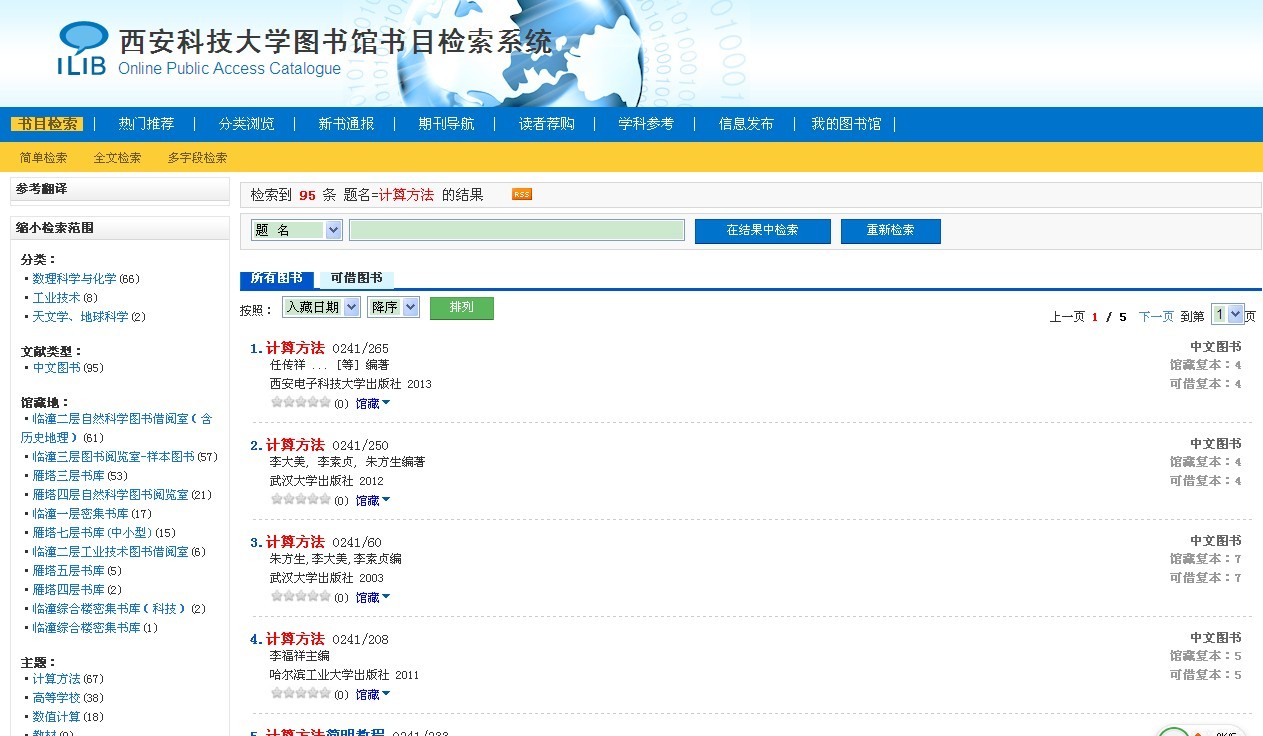Expand 馆藏 holdings for result 3
This screenshot has width=1263, height=736.
(x=373, y=597)
